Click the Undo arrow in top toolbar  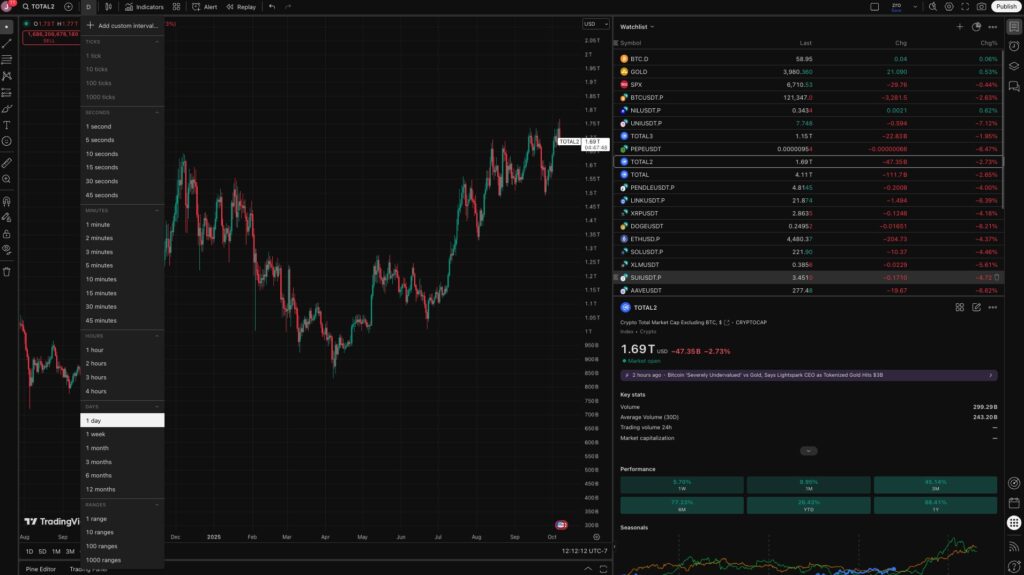[x=273, y=7]
